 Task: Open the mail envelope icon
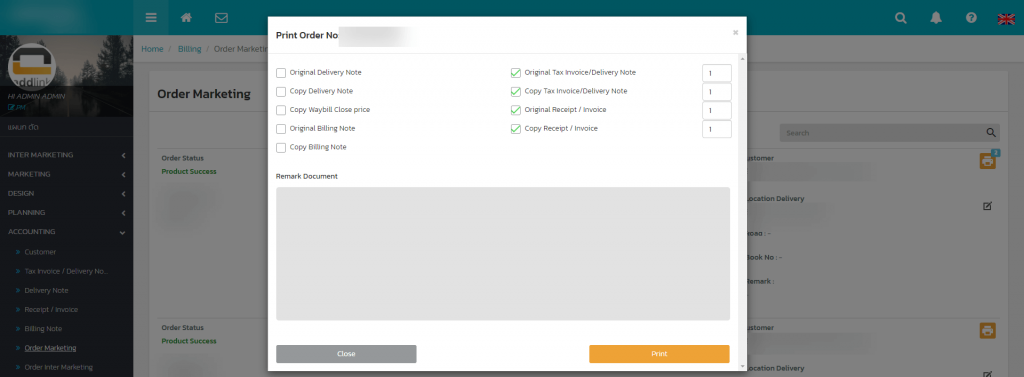pos(221,18)
